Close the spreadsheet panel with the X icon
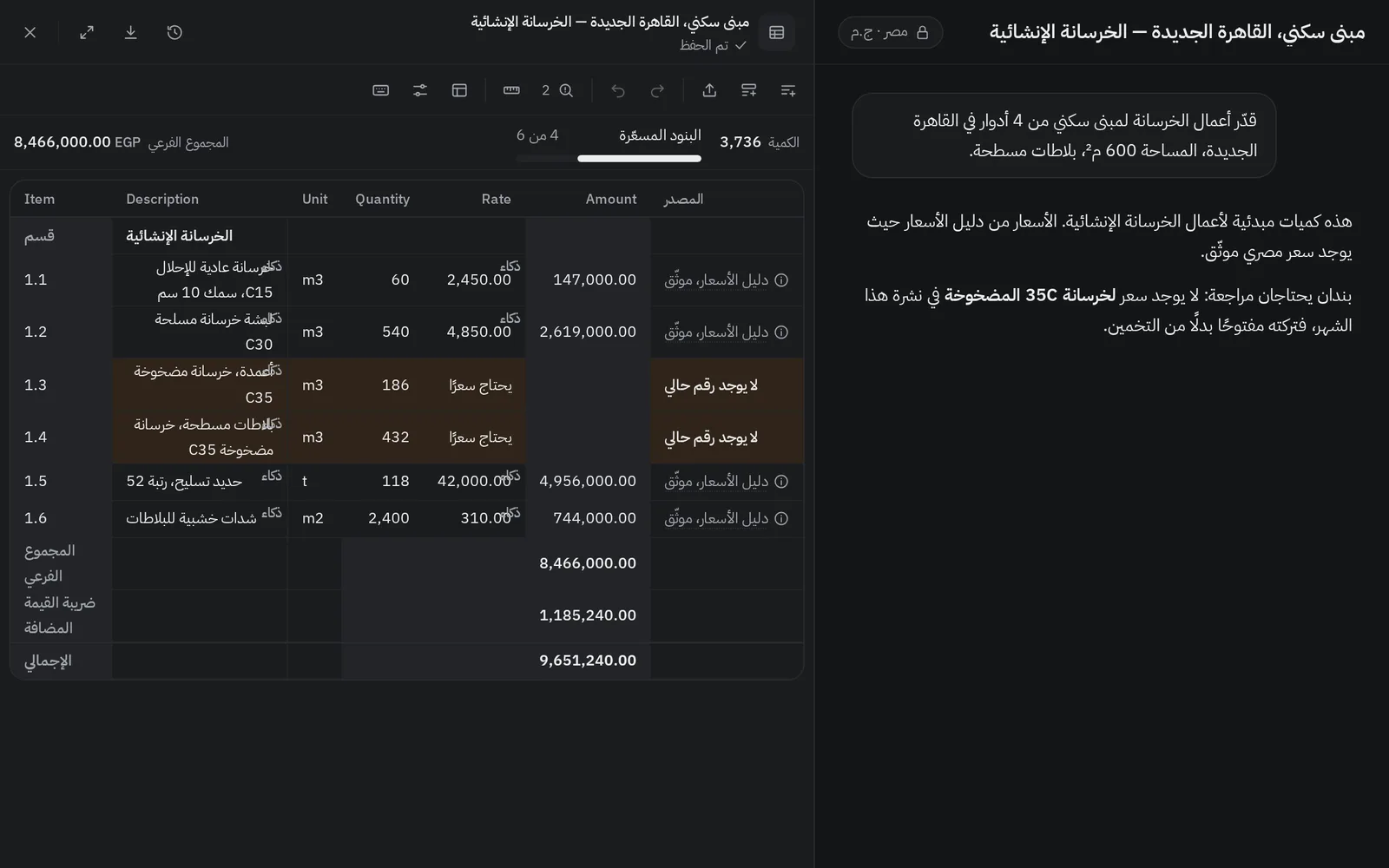Viewport: 1389px width, 868px height. 30,32
